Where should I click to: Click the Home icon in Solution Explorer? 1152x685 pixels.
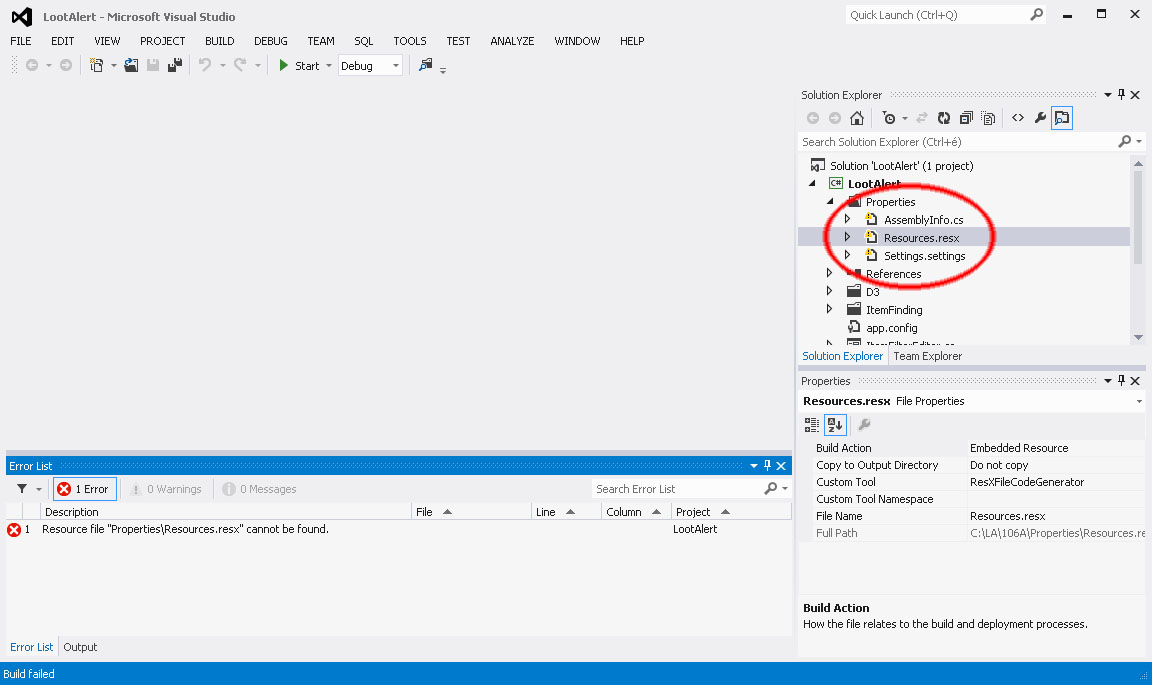coord(857,118)
